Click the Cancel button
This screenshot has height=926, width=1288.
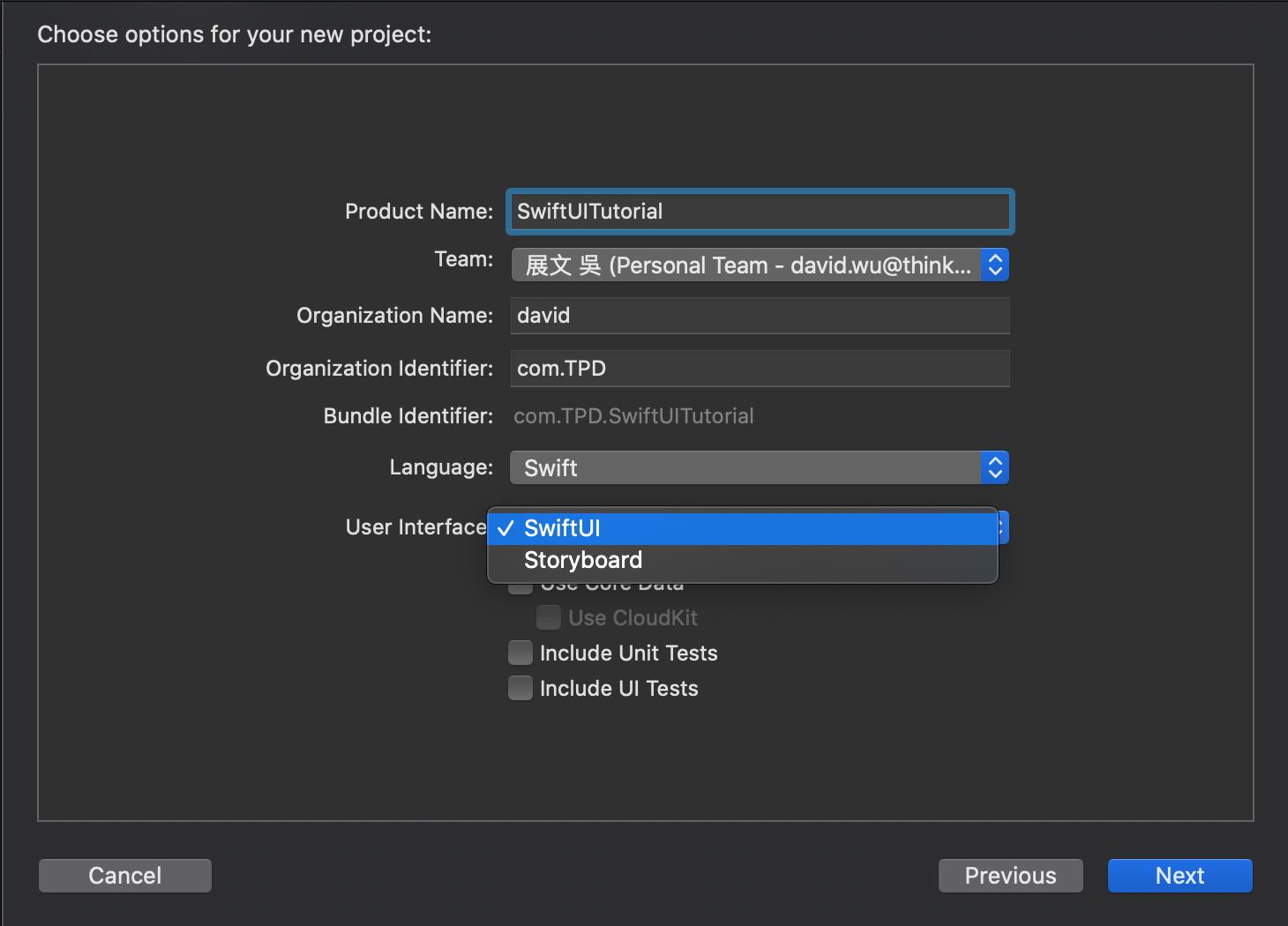125,876
